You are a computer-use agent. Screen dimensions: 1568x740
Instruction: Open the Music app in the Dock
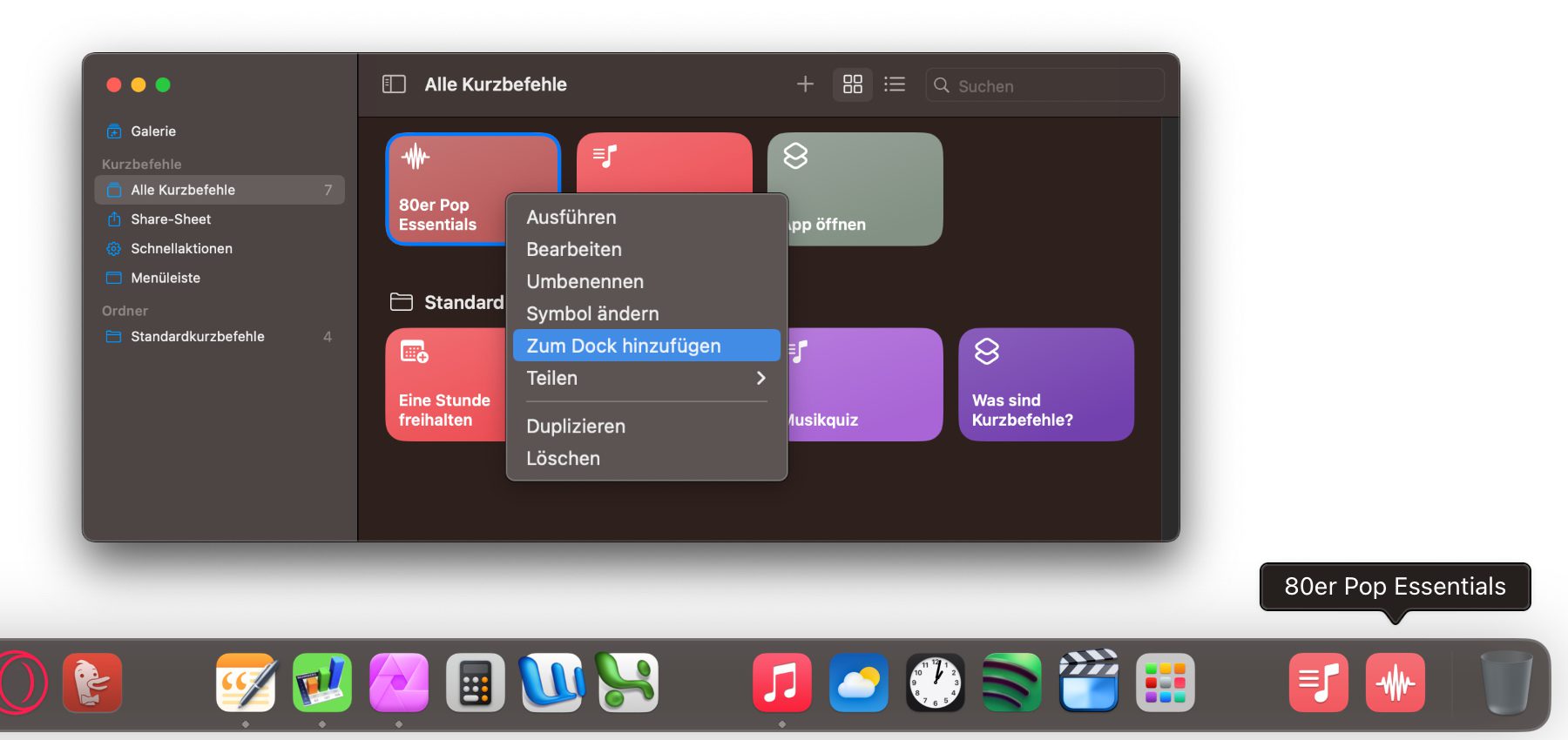(x=781, y=683)
